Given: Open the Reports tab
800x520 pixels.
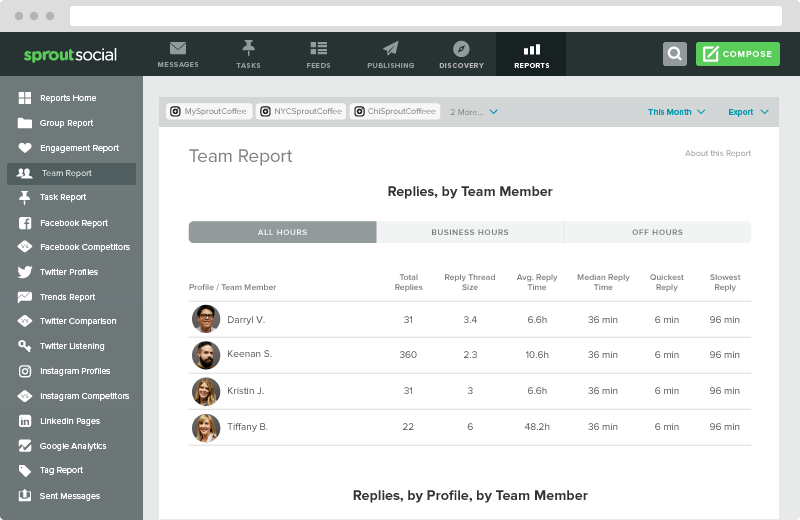Looking at the screenshot, I should [x=531, y=54].
